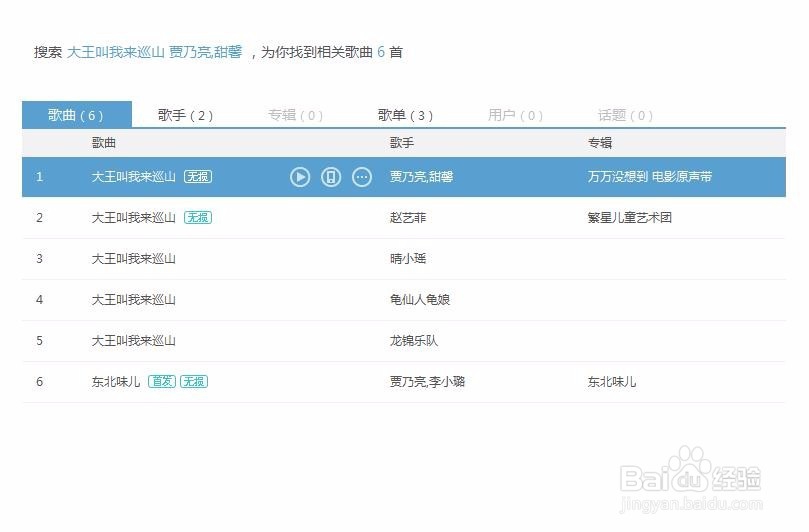Viewport: 809px width, 532px height.
Task: Click the 专辑 column header
Action: [600, 143]
